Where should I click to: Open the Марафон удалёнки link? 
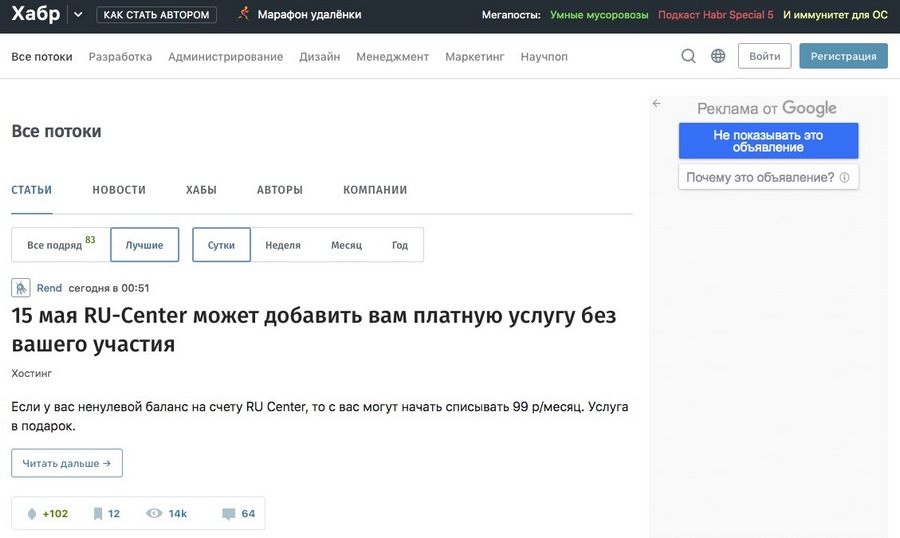(x=309, y=14)
